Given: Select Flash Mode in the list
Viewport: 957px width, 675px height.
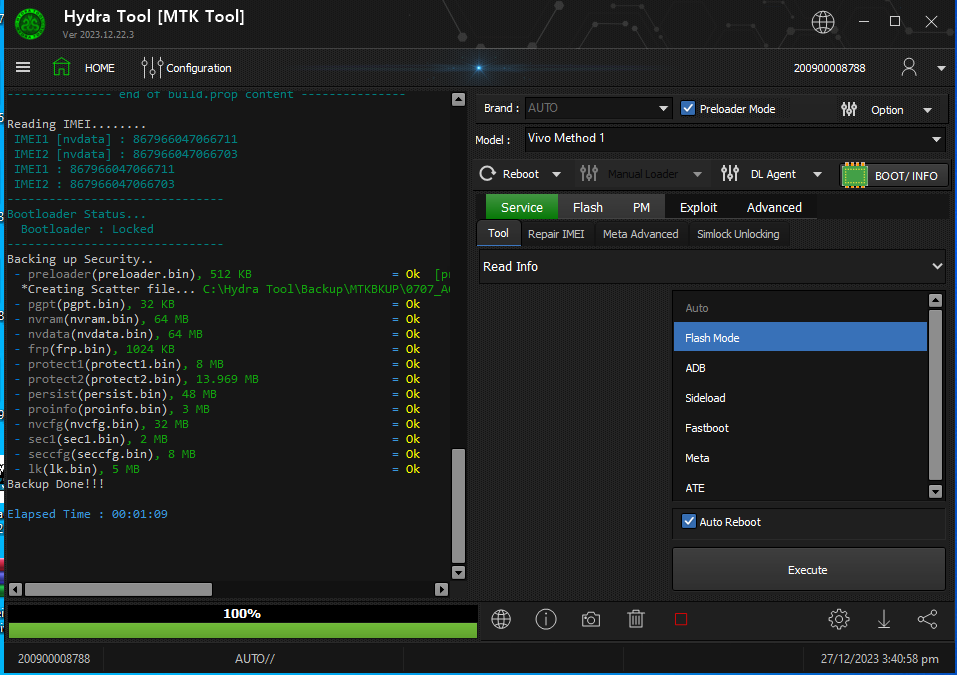Looking at the screenshot, I should 800,338.
